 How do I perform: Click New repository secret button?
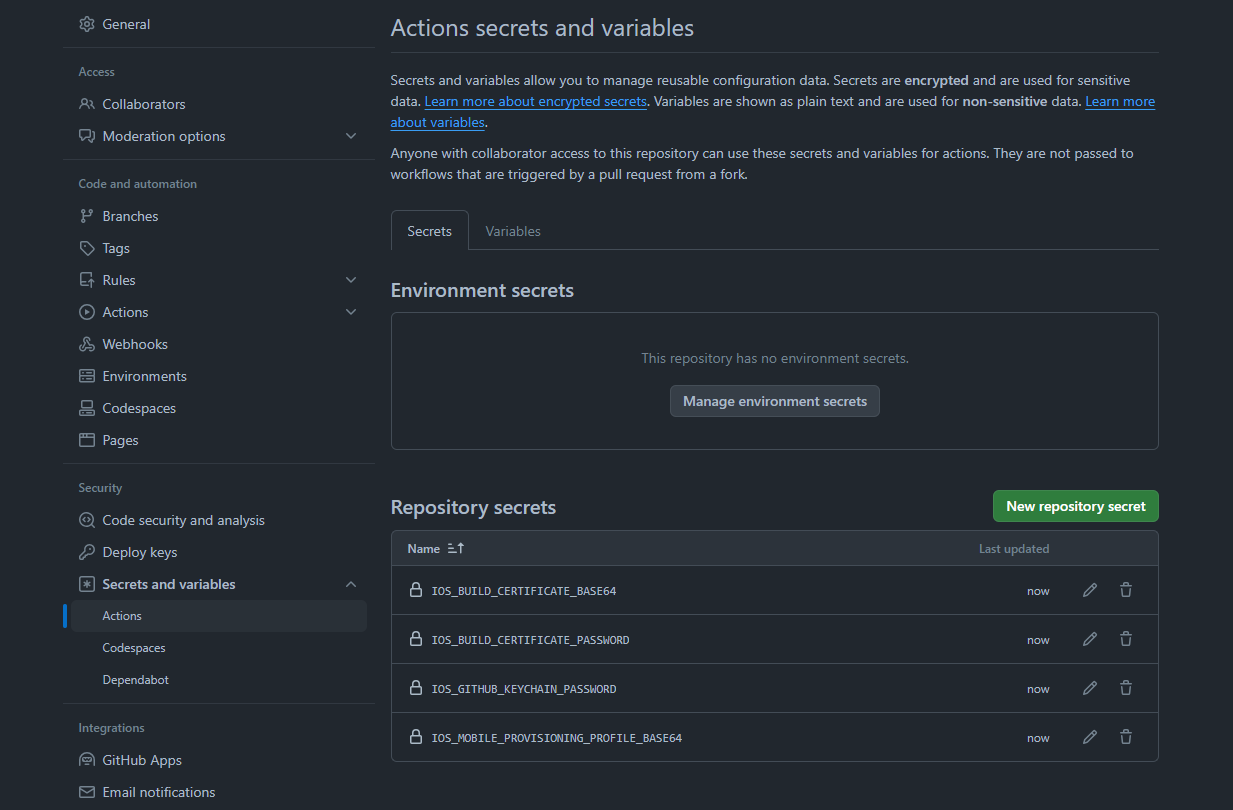pos(1075,506)
